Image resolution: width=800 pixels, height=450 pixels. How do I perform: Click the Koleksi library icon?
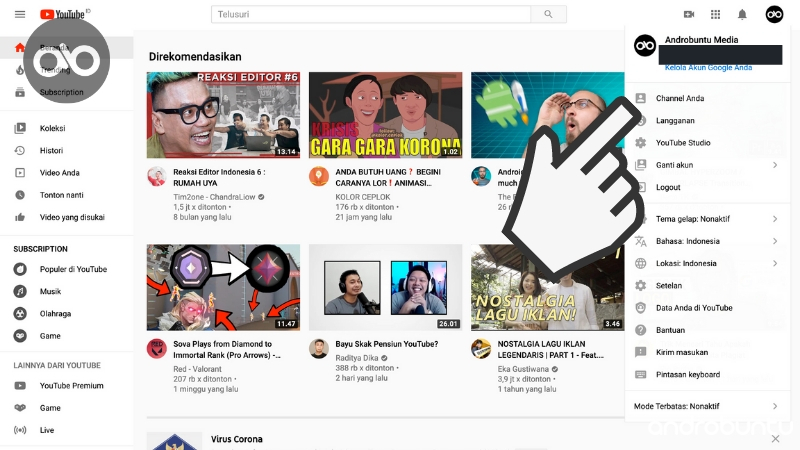click(x=20, y=128)
